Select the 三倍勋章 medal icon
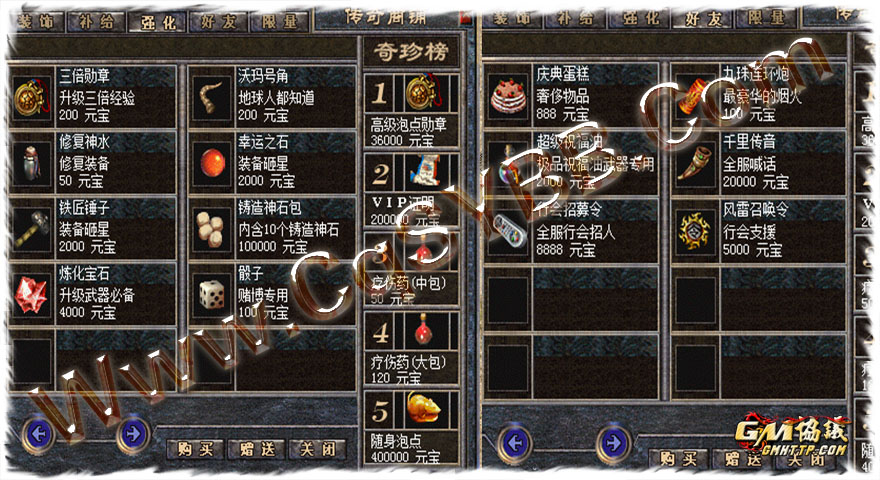Screen dimensions: 880x480 30,98
